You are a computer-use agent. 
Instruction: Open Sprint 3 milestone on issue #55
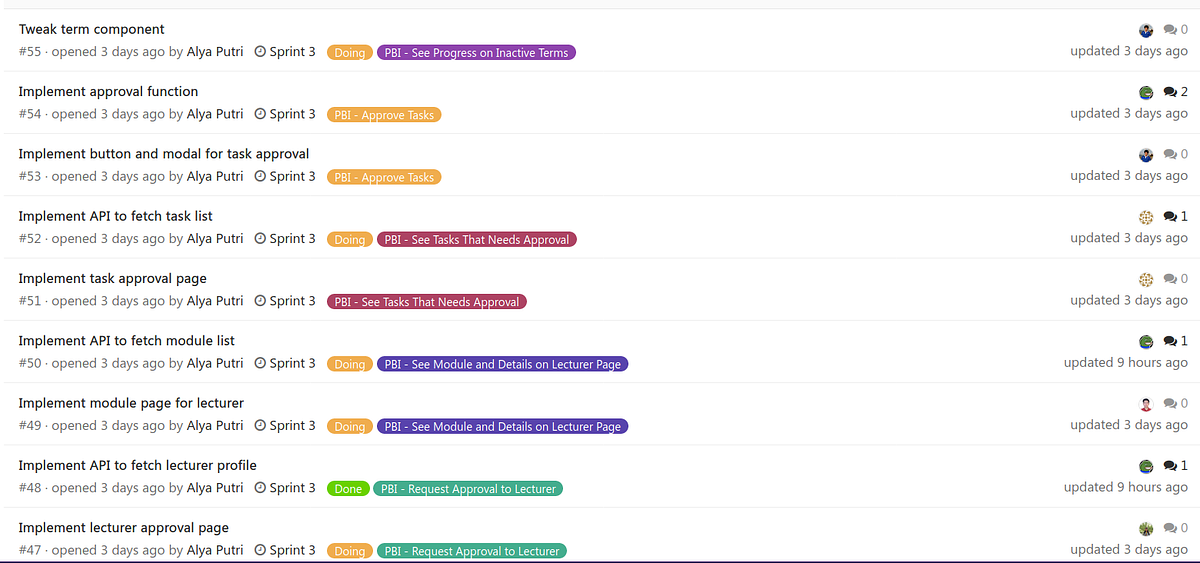point(285,52)
